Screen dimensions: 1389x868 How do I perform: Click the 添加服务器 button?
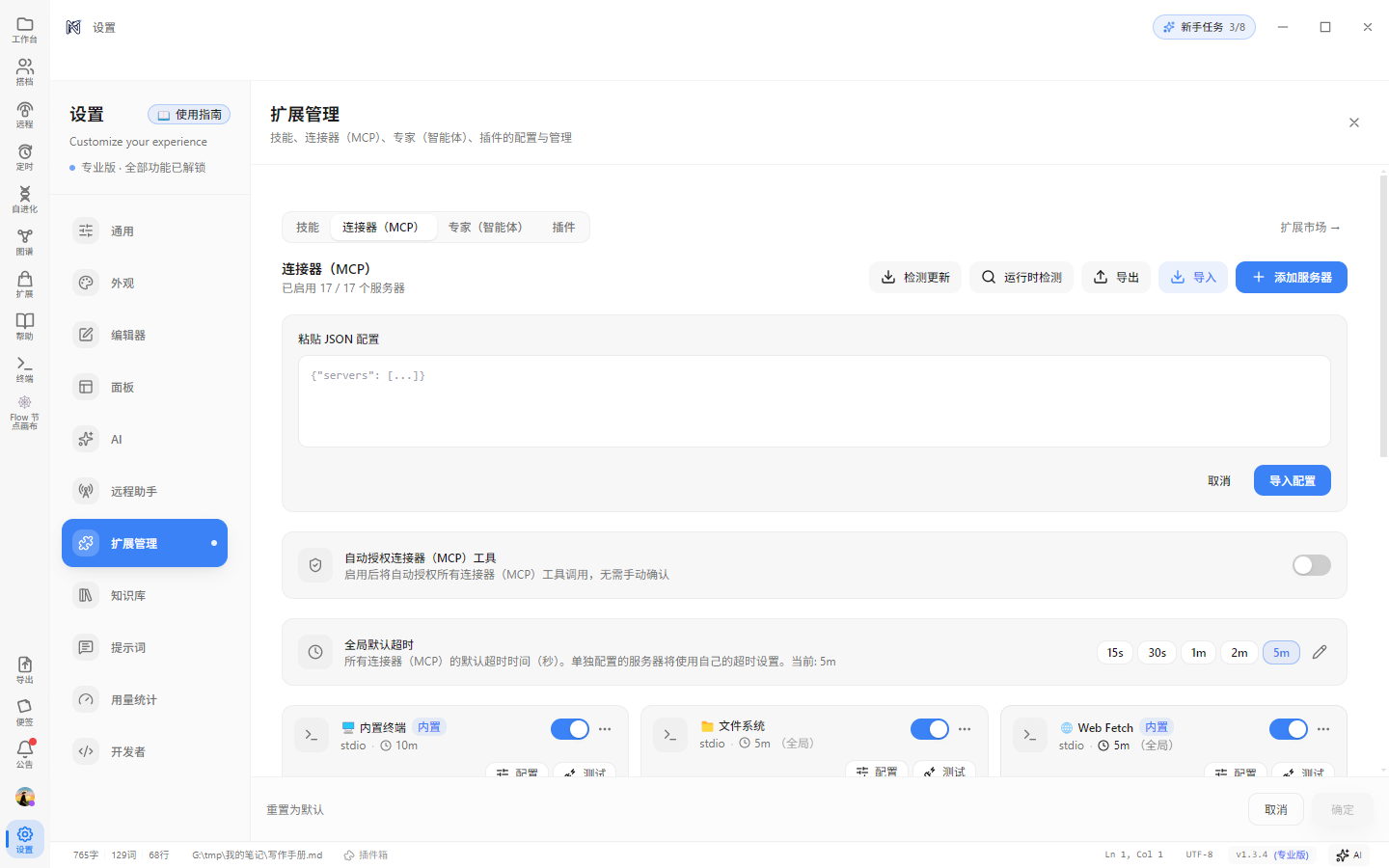tap(1292, 278)
